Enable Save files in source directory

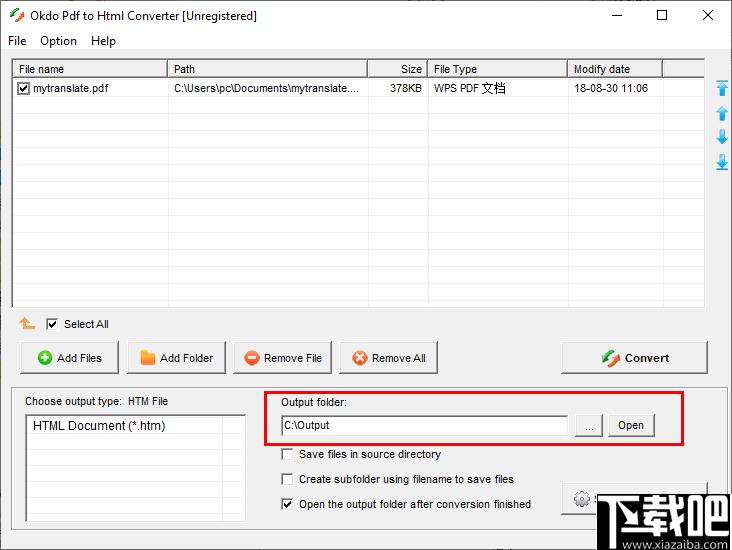click(x=287, y=454)
